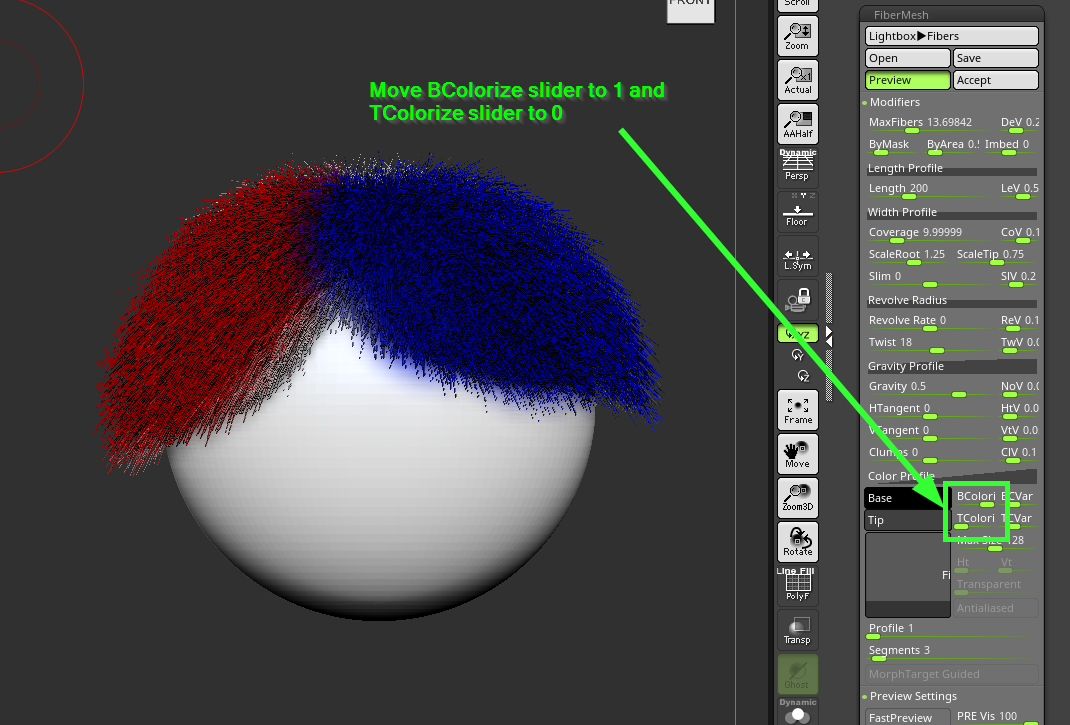
Task: Click the Frame mesh icon
Action: coord(798,410)
